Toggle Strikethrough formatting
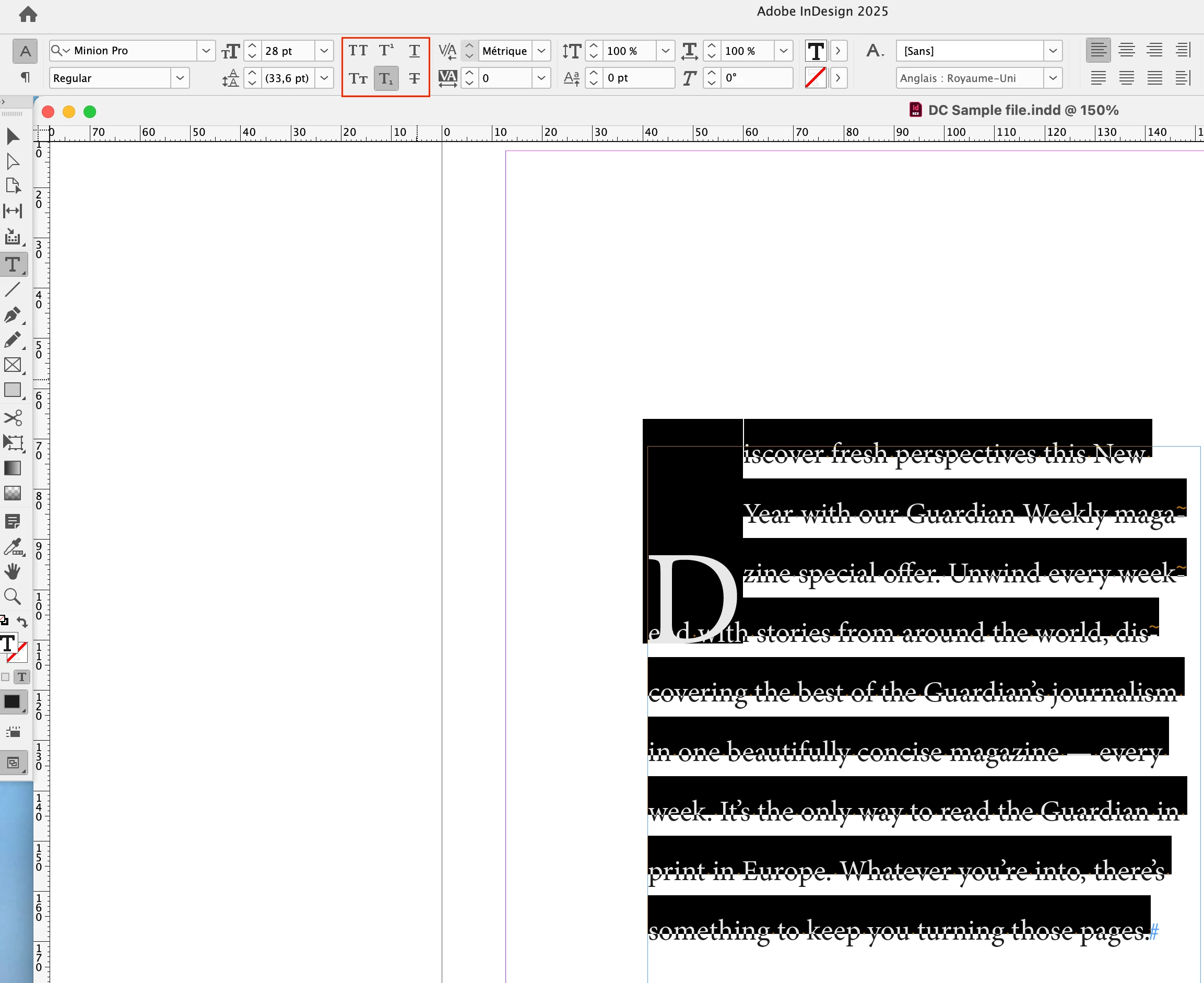 pyautogui.click(x=415, y=78)
